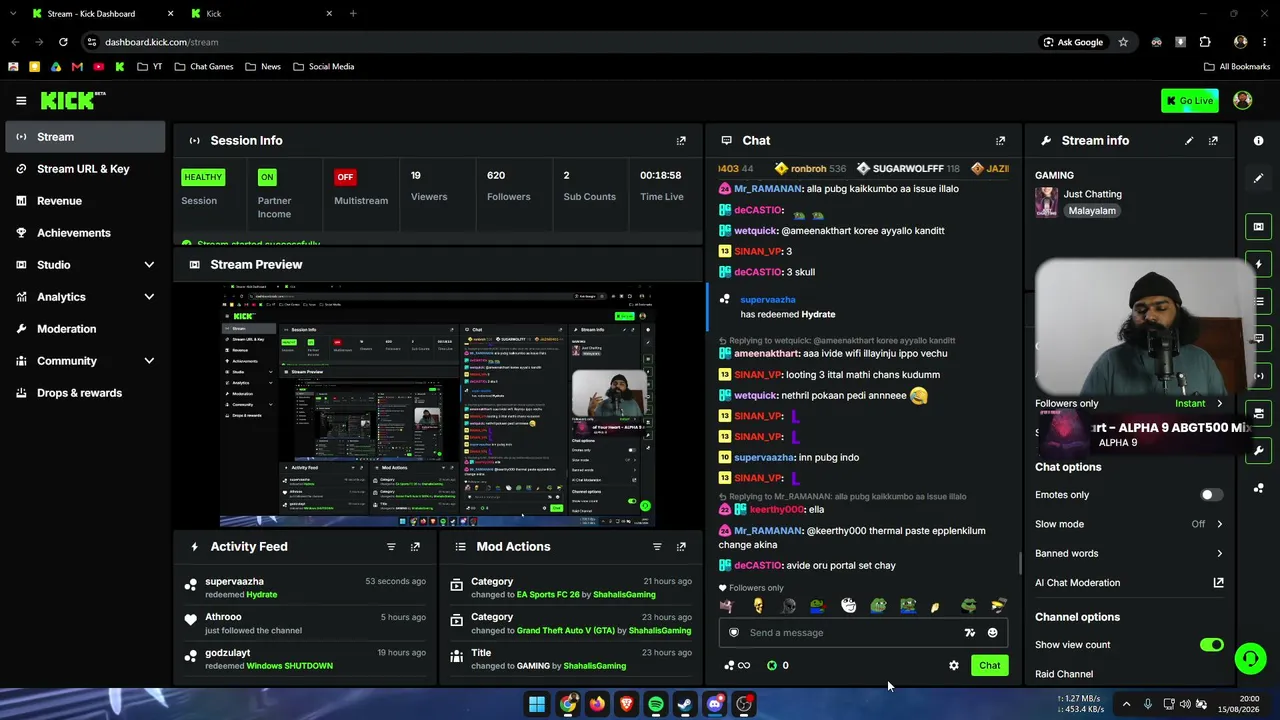Open the Chat Games bookmark folder
The width and height of the screenshot is (1280, 720).
click(204, 67)
